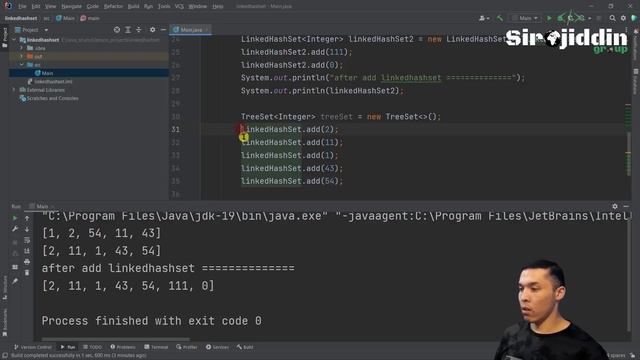The height and width of the screenshot is (360, 640).
Task: Open the Run menu
Action: 148,7
